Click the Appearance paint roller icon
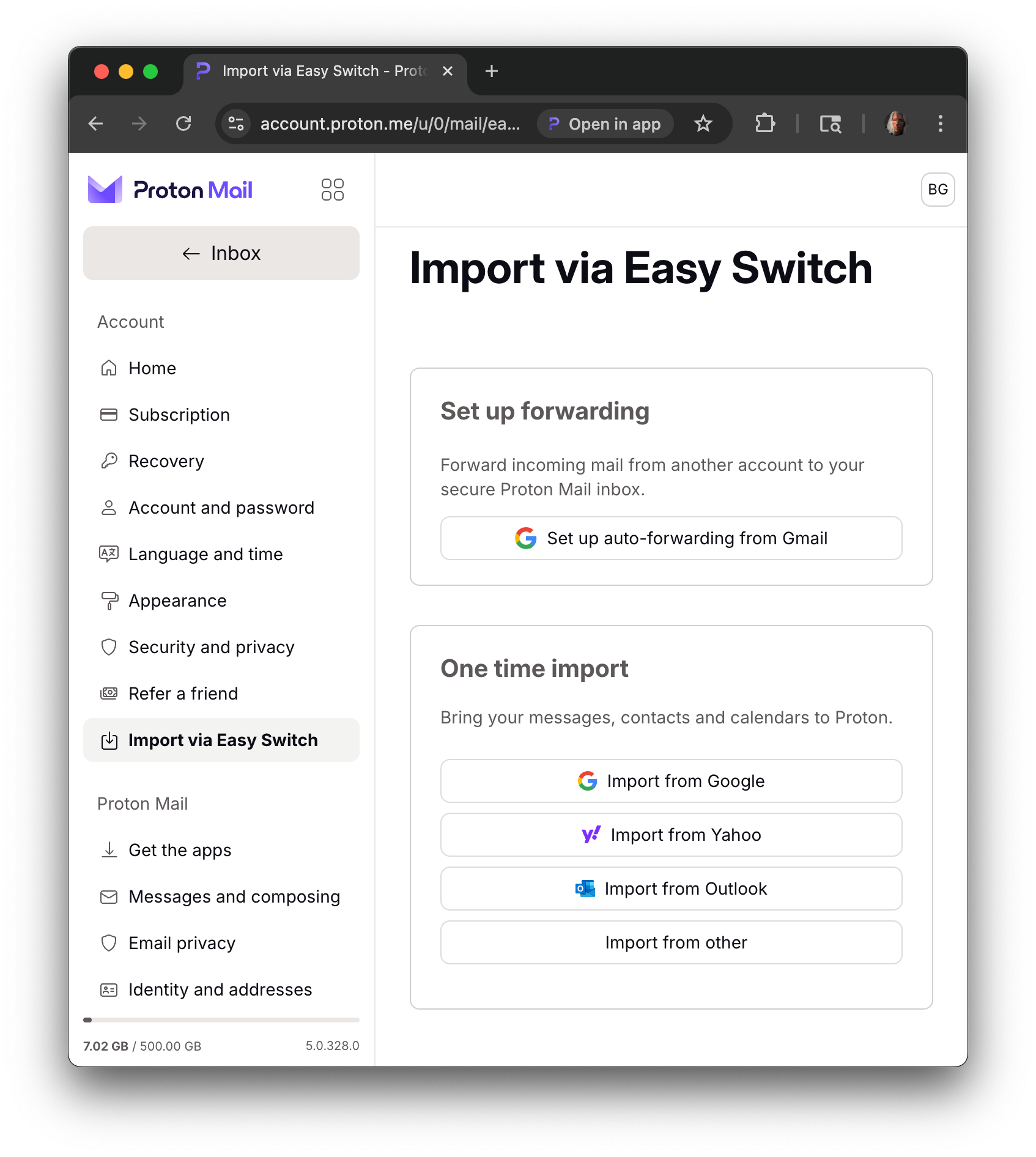1036x1157 pixels. [x=109, y=601]
